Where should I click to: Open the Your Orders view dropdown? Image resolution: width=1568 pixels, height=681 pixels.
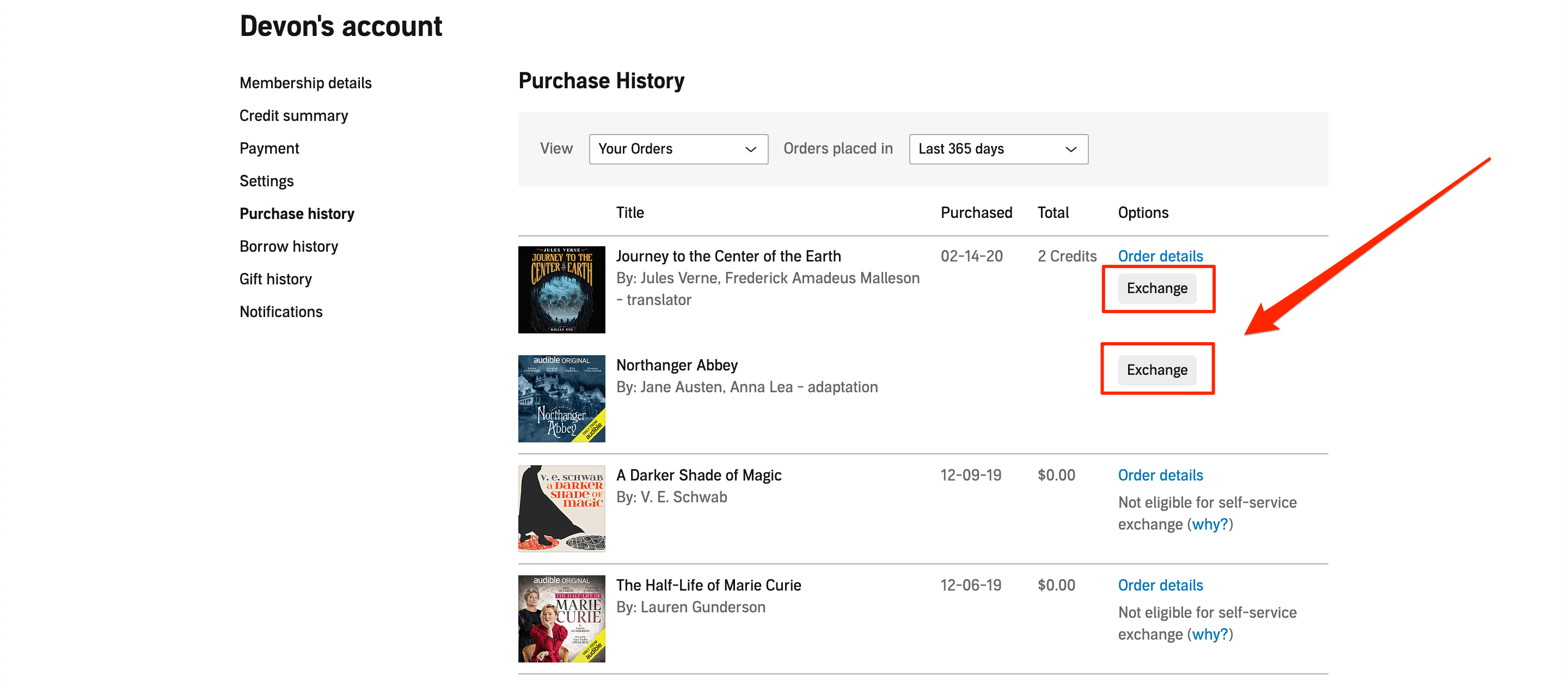tap(677, 149)
